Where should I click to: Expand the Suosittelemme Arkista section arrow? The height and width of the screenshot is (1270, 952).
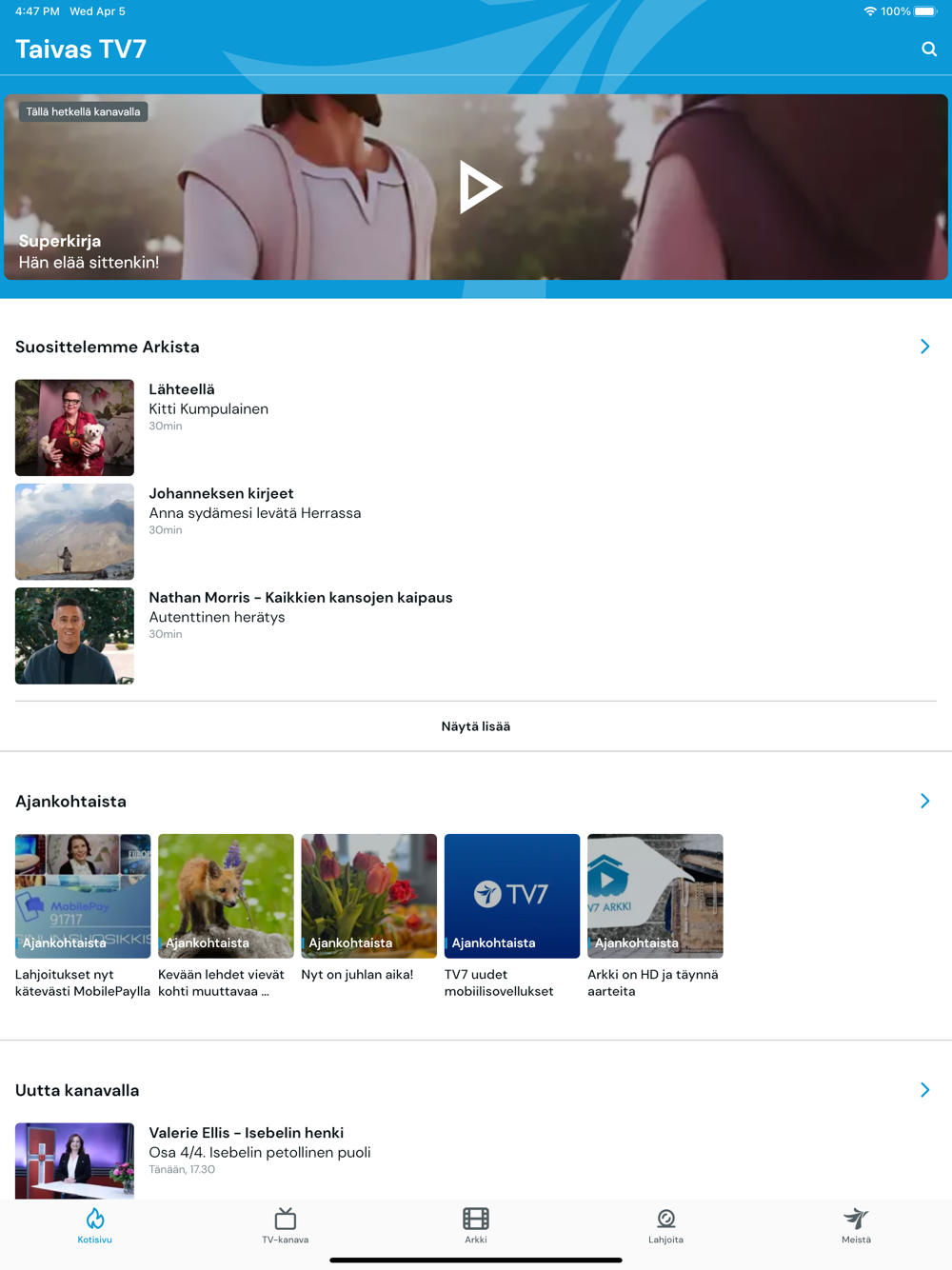click(924, 347)
